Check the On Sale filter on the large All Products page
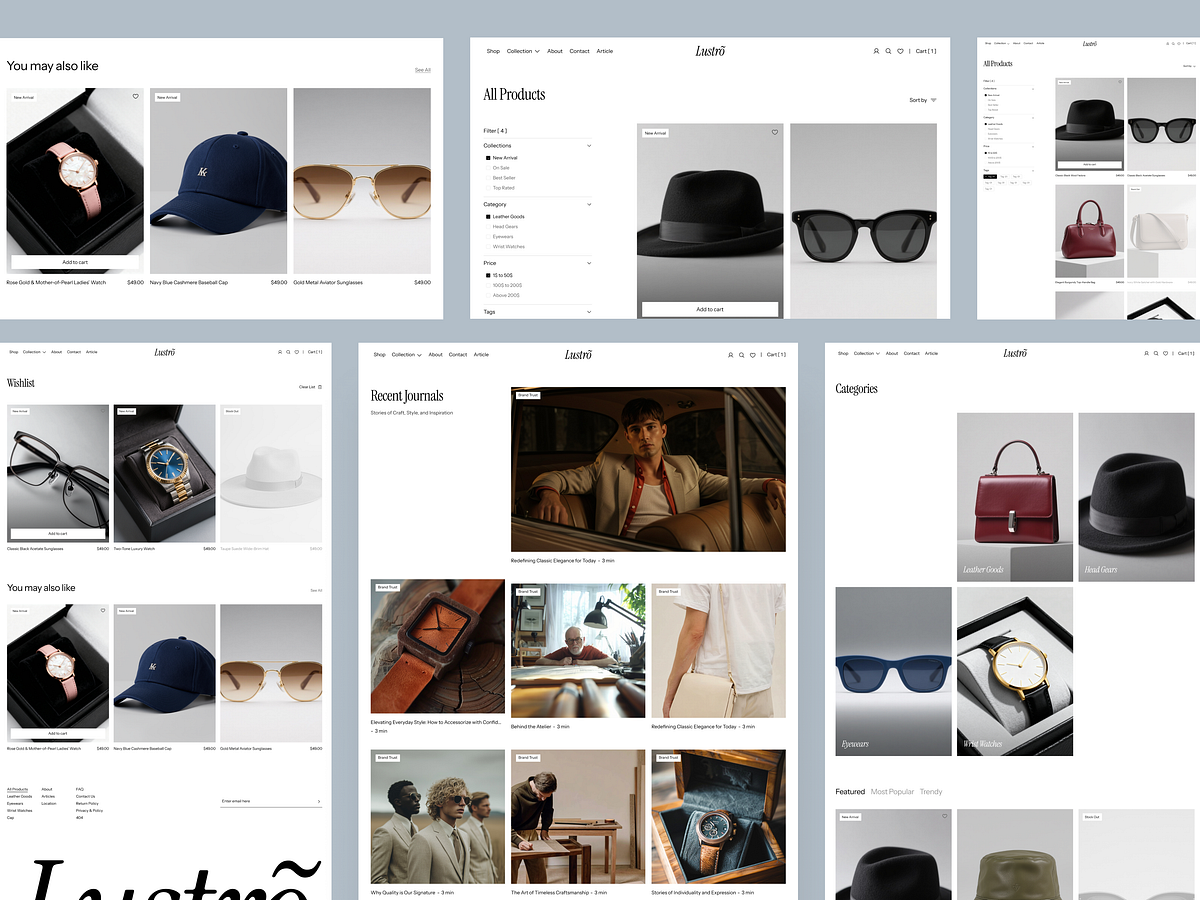Image resolution: width=1200 pixels, height=900 pixels. pyautogui.click(x=488, y=168)
